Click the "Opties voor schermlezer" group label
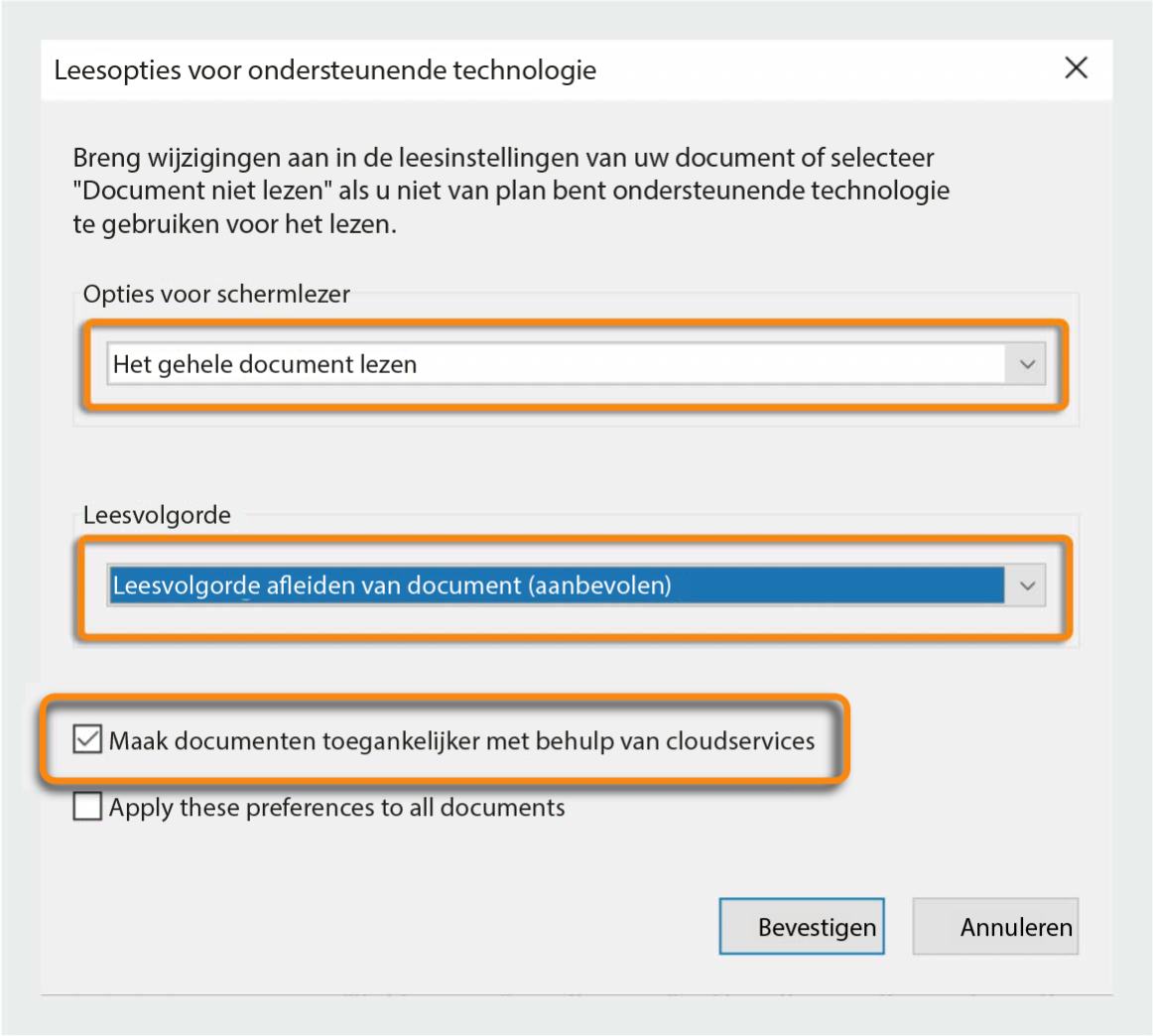This screenshot has height=1036, width=1153. pyautogui.click(x=216, y=294)
